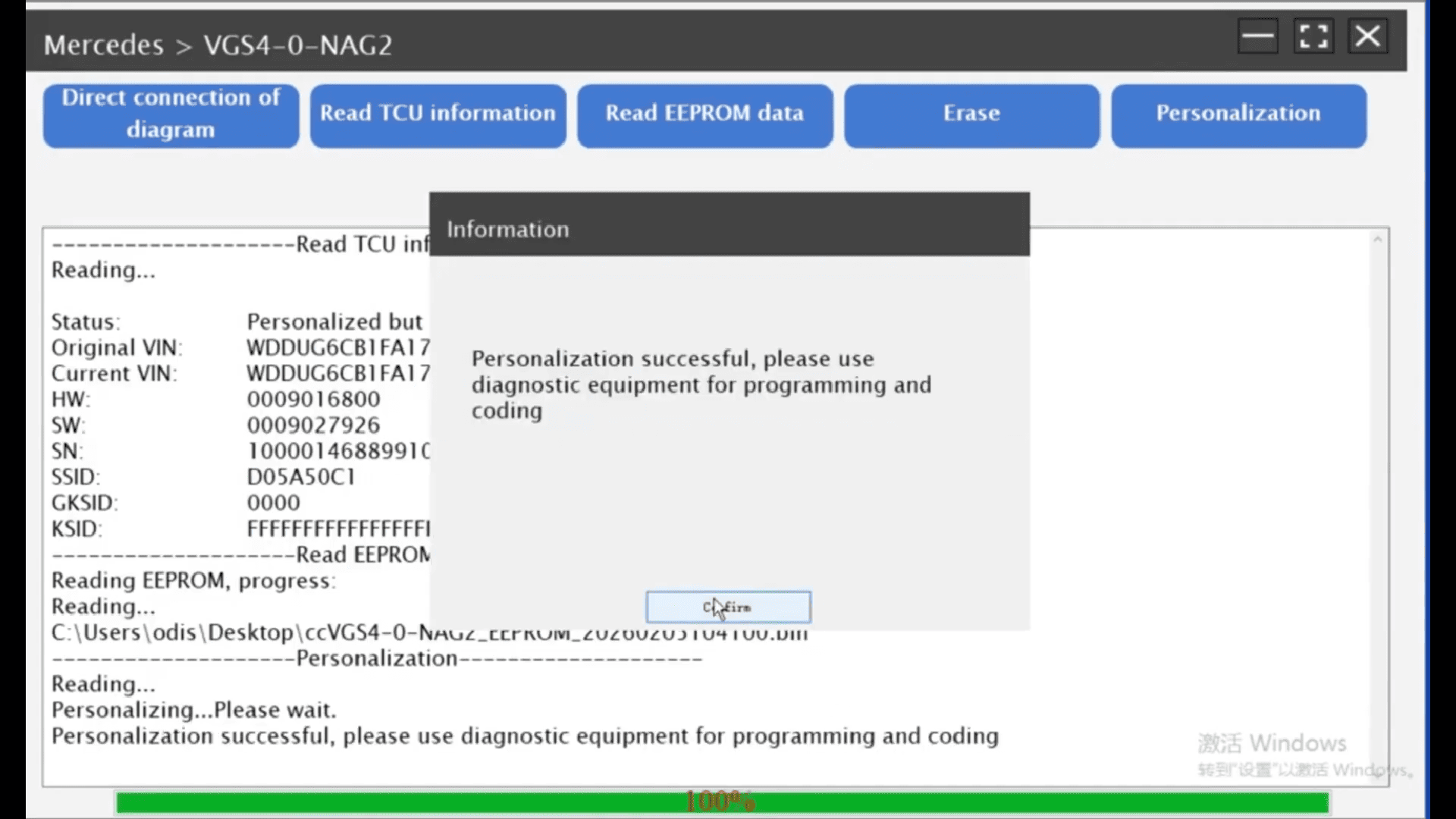The height and width of the screenshot is (819, 1456).
Task: Click the personalization successful log line
Action: (x=524, y=735)
